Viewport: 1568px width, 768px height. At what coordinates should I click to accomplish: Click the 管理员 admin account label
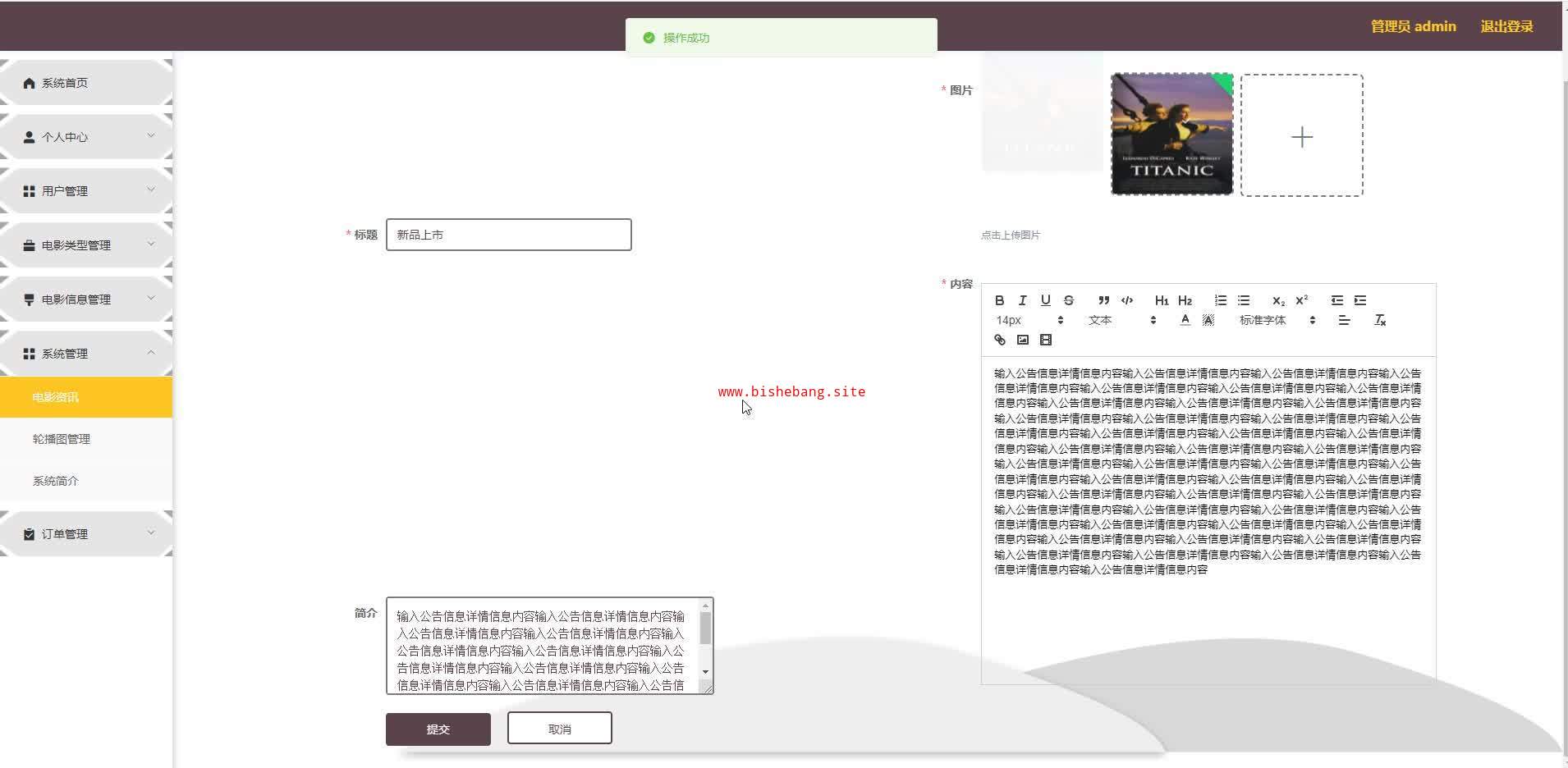click(1414, 26)
